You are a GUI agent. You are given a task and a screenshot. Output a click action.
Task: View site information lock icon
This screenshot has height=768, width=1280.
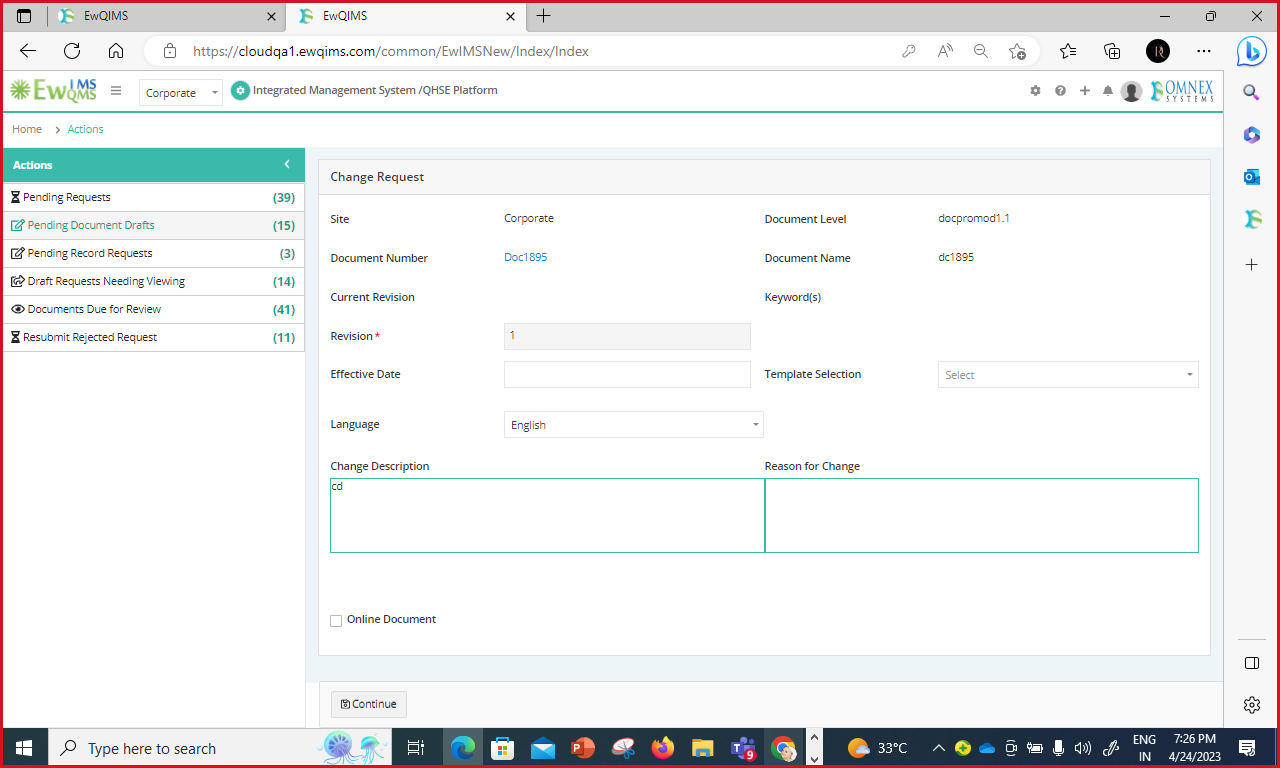170,51
